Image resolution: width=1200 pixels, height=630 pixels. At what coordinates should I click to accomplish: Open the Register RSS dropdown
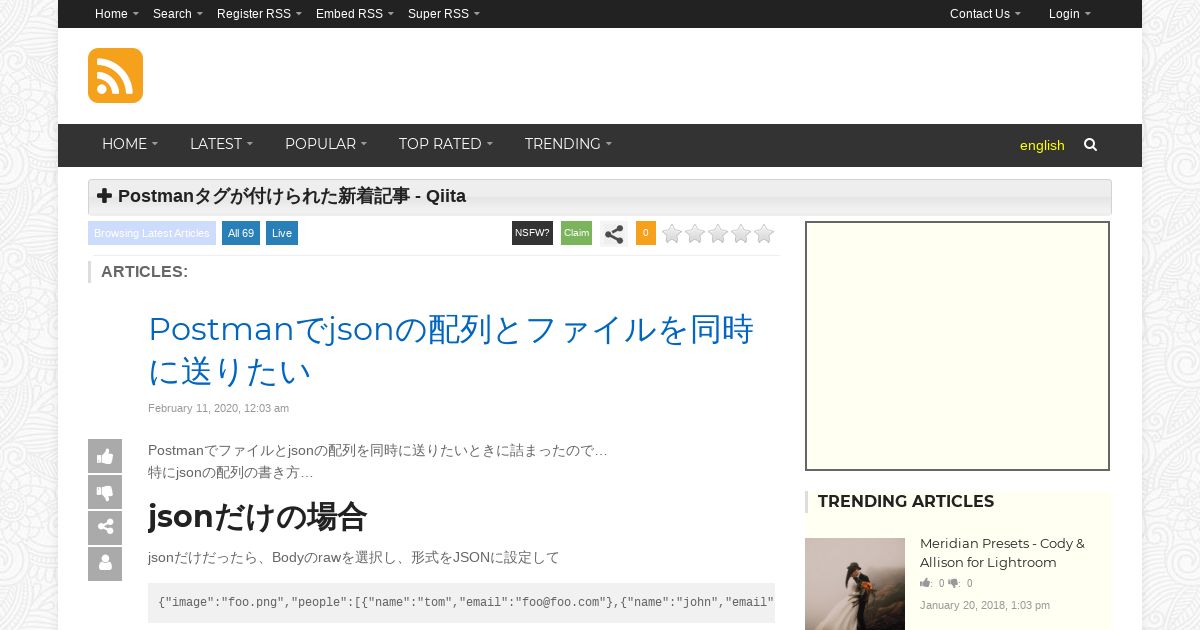[259, 14]
